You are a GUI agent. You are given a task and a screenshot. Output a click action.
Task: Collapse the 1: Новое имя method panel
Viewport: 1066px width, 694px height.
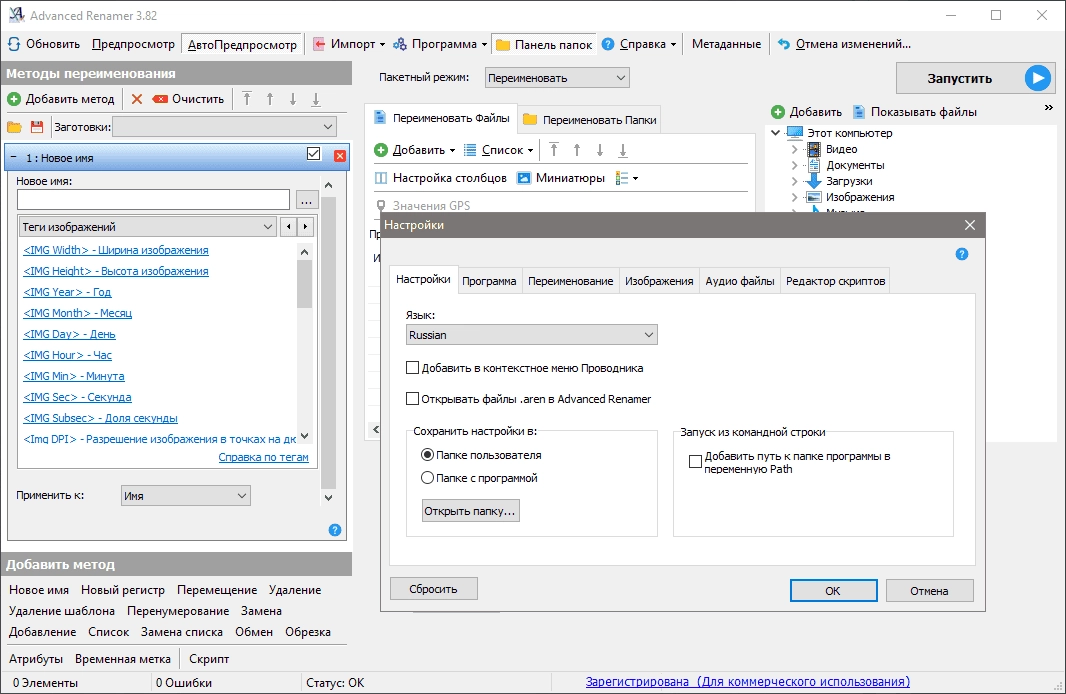(x=14, y=158)
